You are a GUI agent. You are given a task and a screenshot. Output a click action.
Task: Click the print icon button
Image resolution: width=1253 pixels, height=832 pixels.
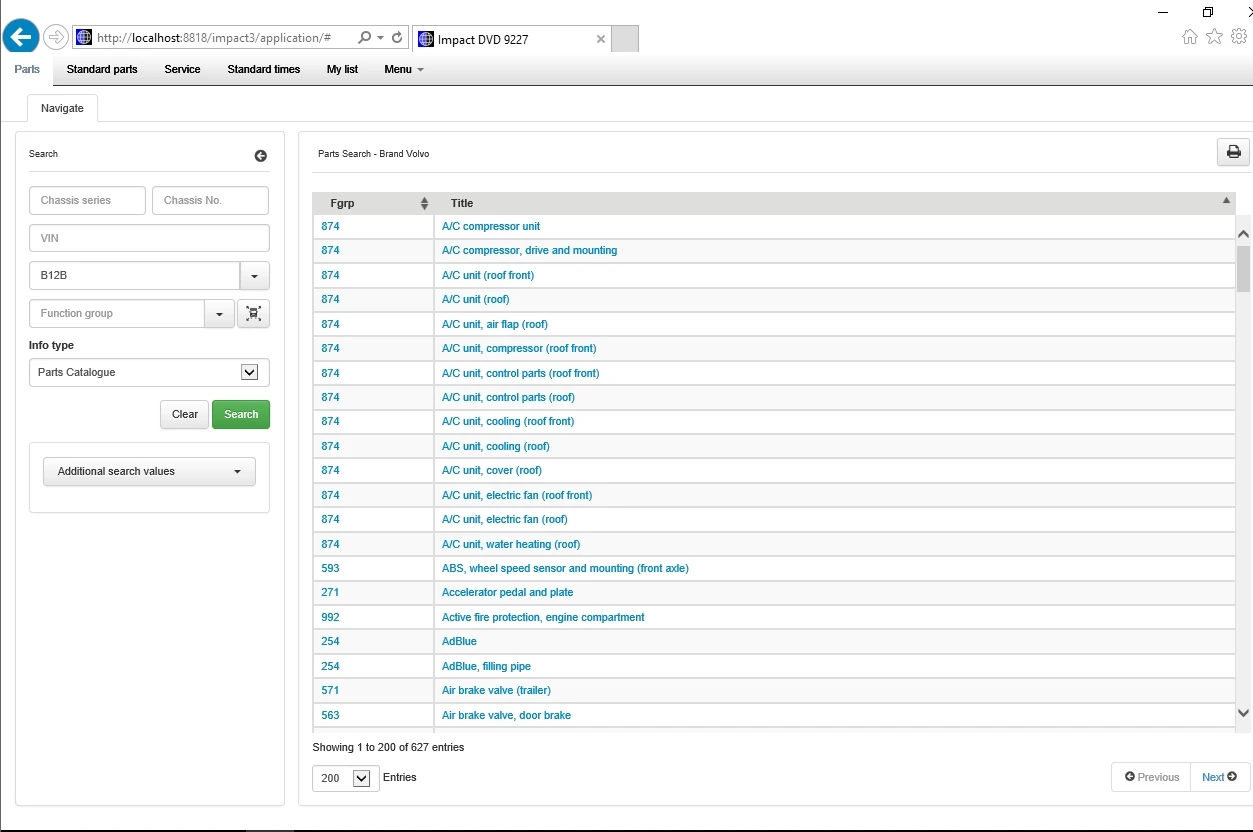coord(1233,152)
